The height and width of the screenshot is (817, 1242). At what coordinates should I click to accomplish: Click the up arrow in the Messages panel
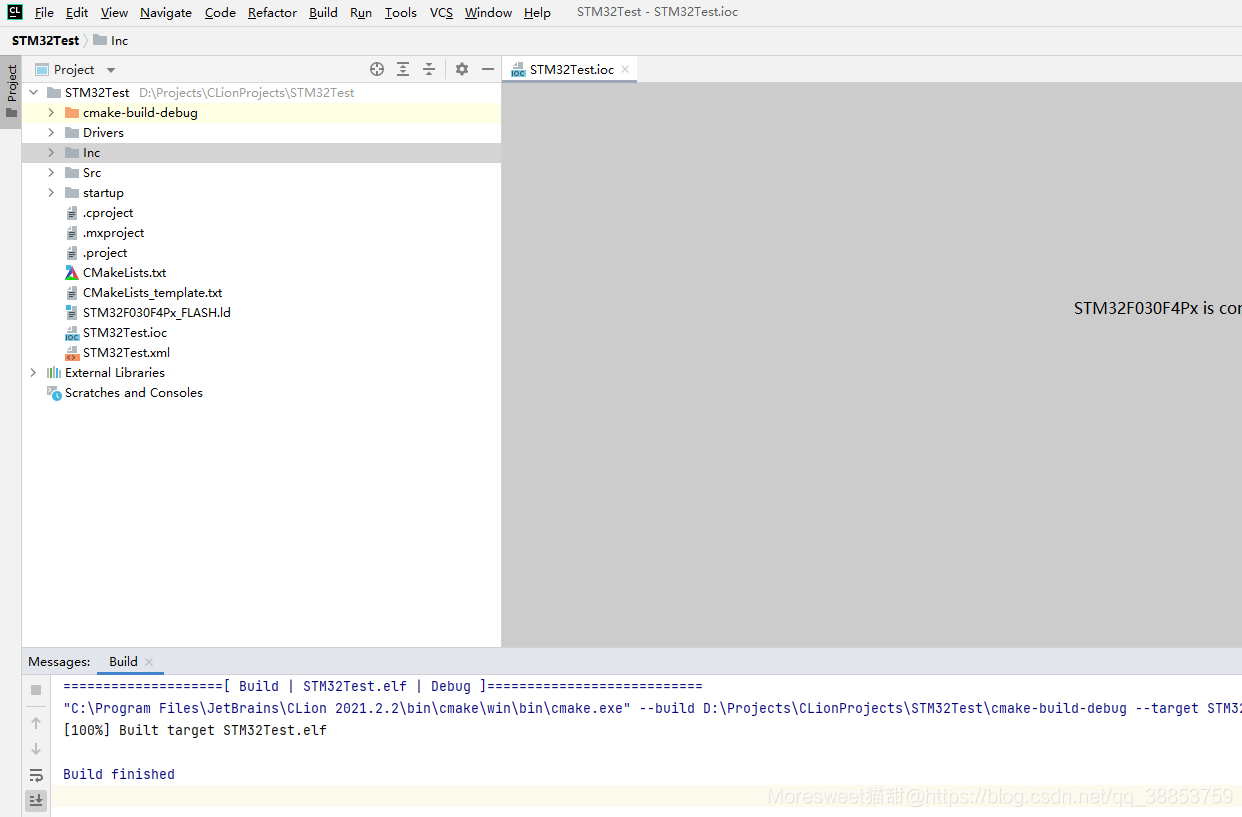(x=36, y=723)
